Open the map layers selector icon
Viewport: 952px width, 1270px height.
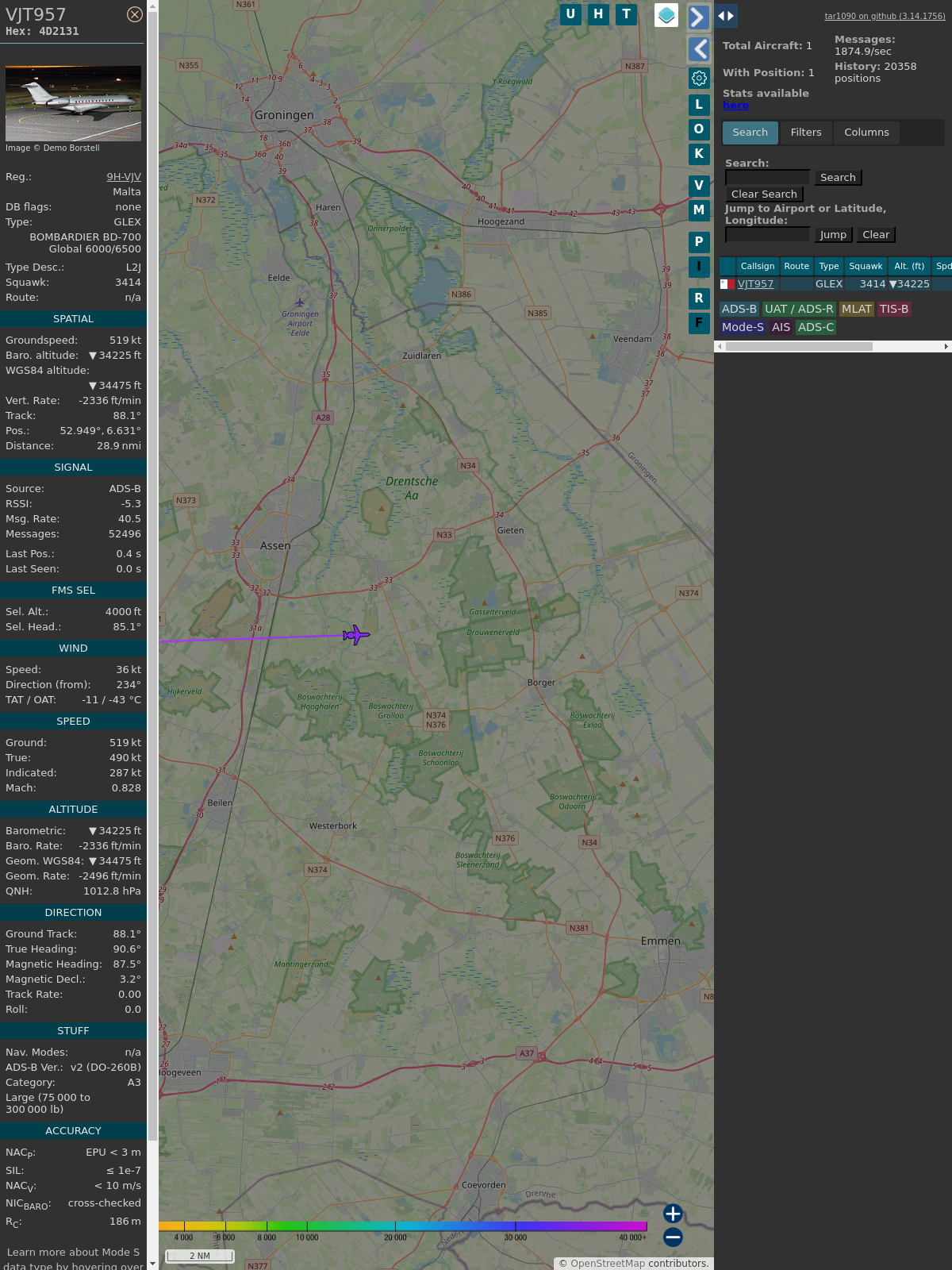(x=666, y=15)
